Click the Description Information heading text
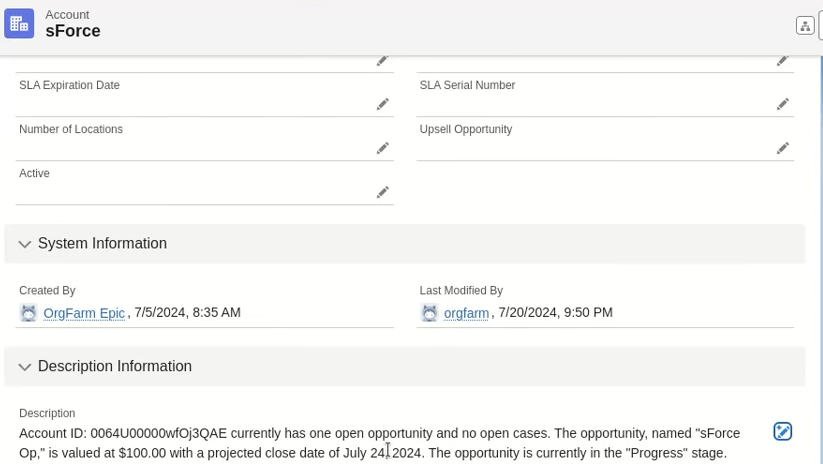This screenshot has width=823, height=464. 115,366
